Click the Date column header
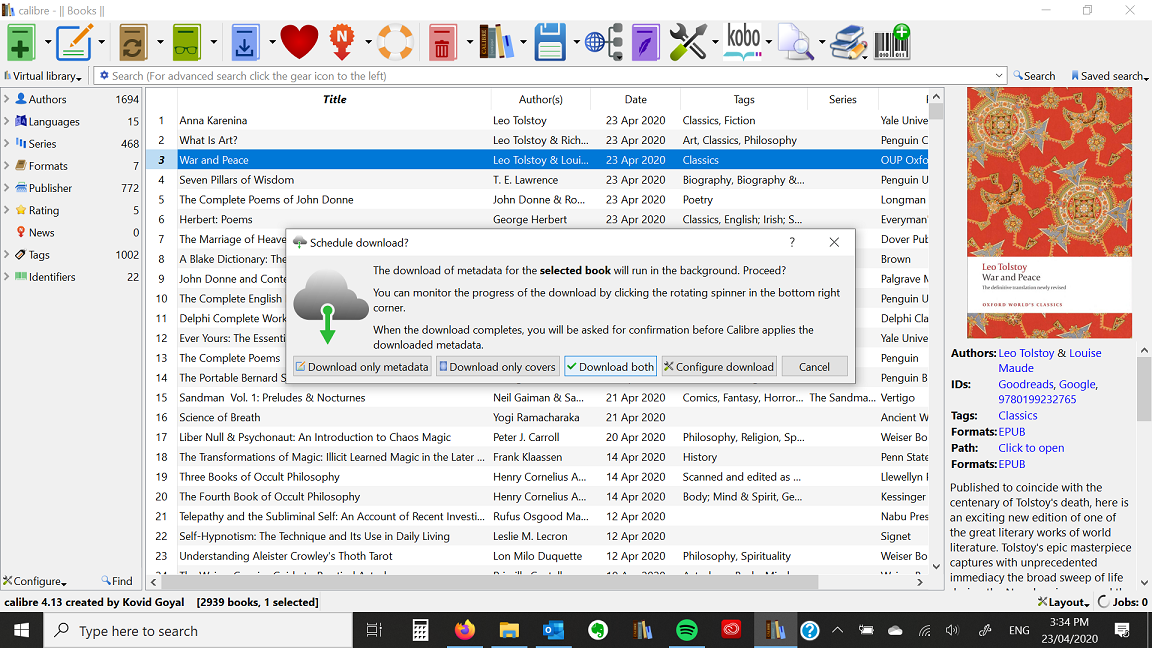 (635, 99)
